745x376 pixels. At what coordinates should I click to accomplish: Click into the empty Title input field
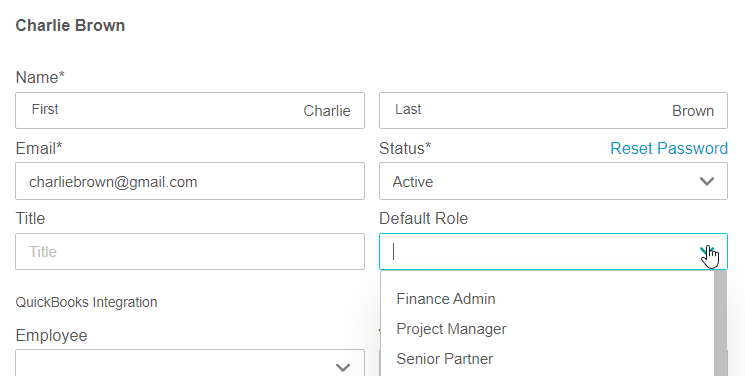click(x=190, y=251)
